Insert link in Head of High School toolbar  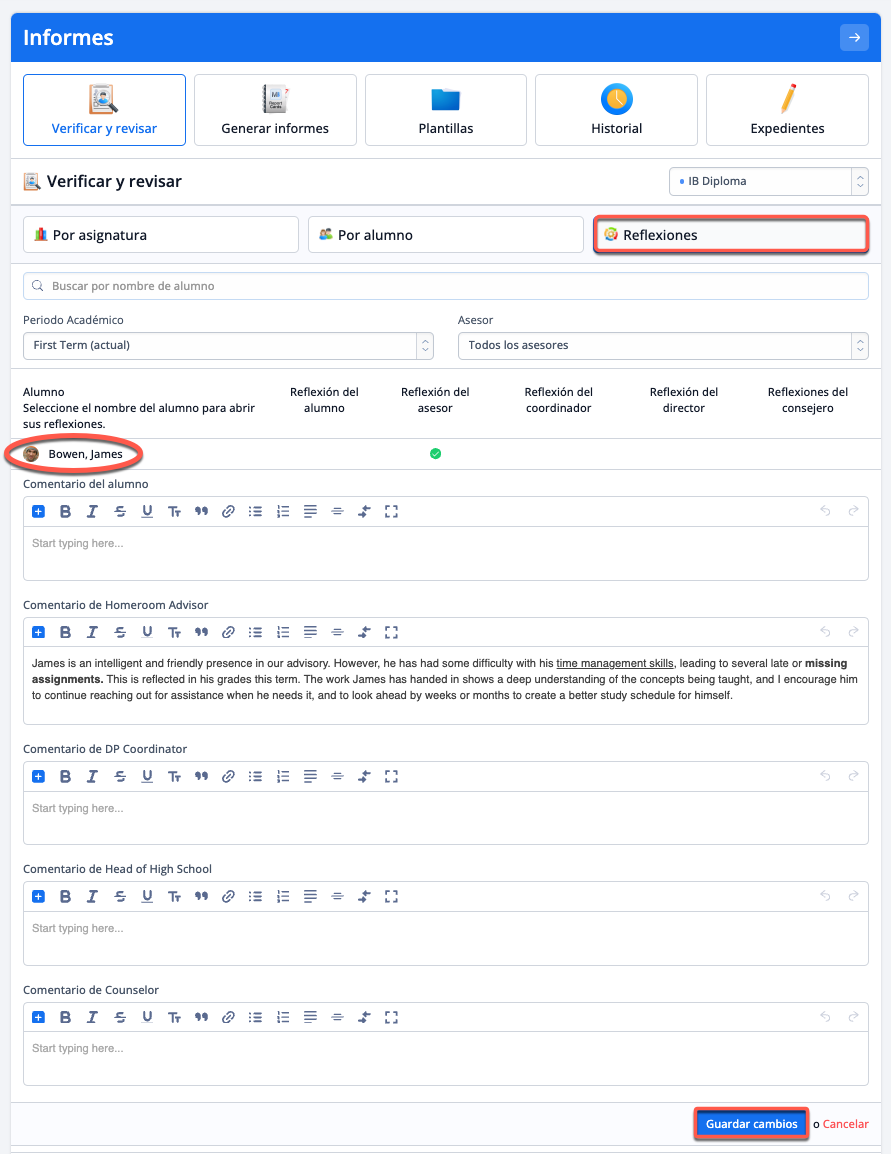(228, 896)
